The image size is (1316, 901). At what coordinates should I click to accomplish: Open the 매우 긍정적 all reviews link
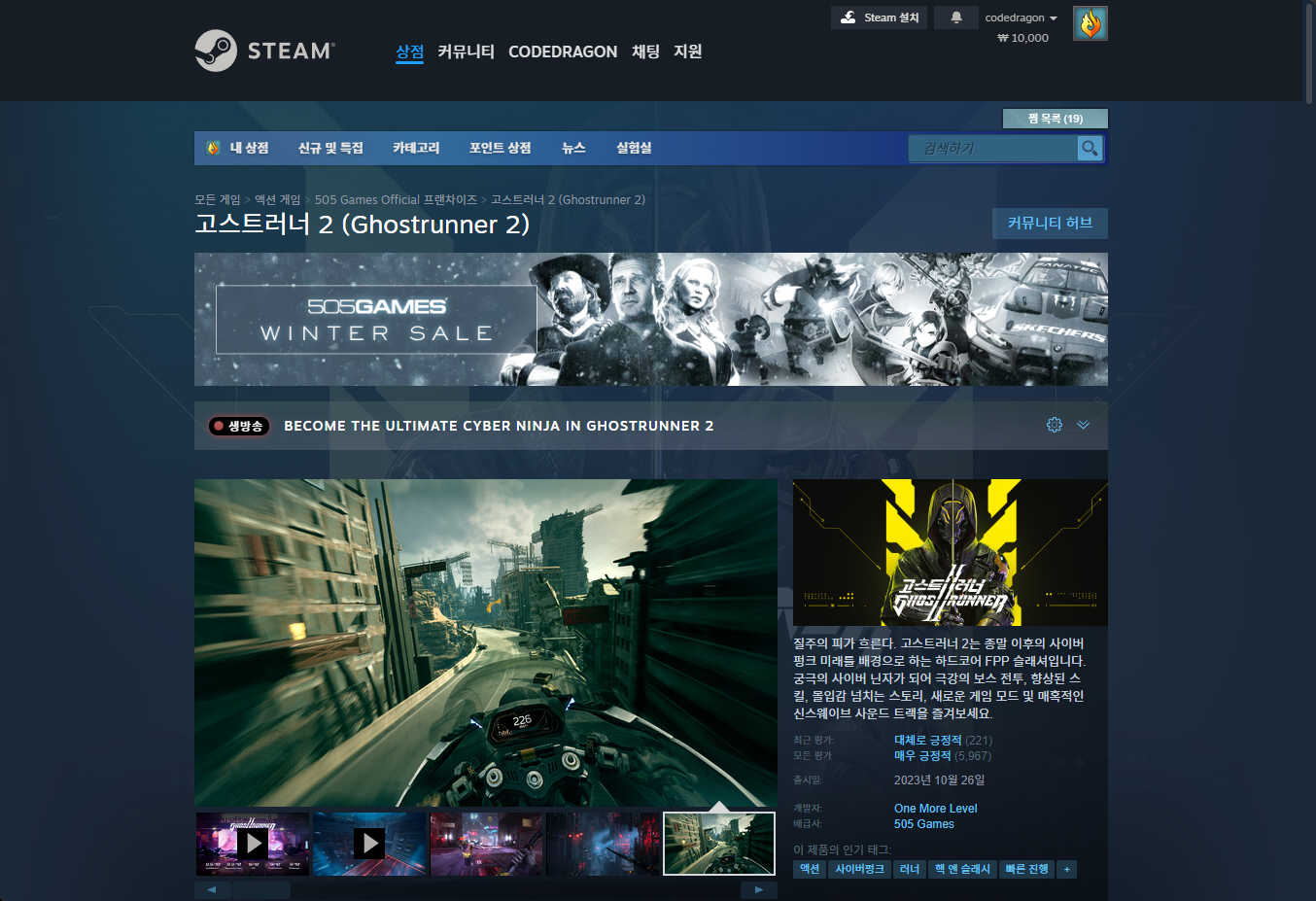click(922, 756)
